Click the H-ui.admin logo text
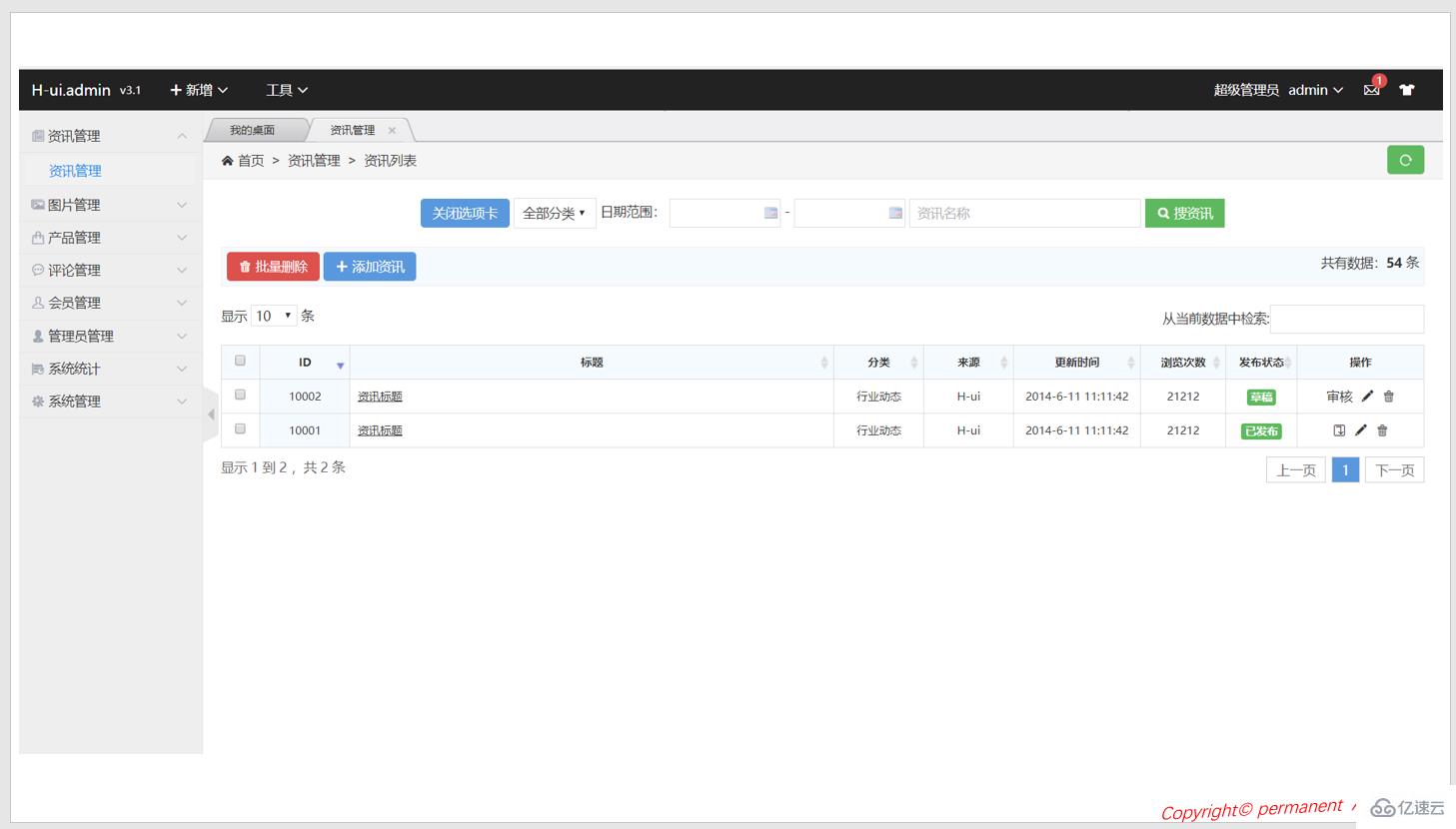The width and height of the screenshot is (1456, 829). 71,90
